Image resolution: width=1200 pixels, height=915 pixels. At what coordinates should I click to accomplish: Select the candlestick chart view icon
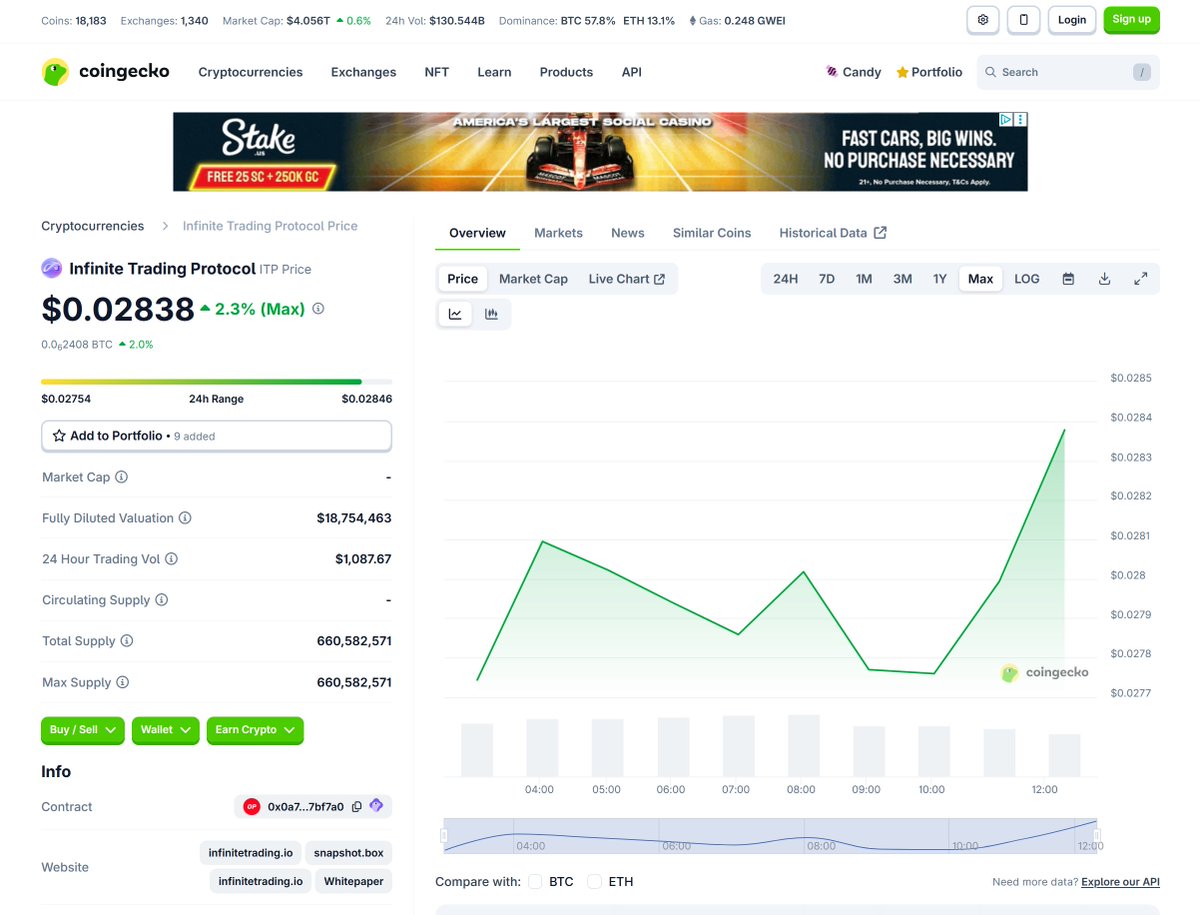pyautogui.click(x=491, y=314)
